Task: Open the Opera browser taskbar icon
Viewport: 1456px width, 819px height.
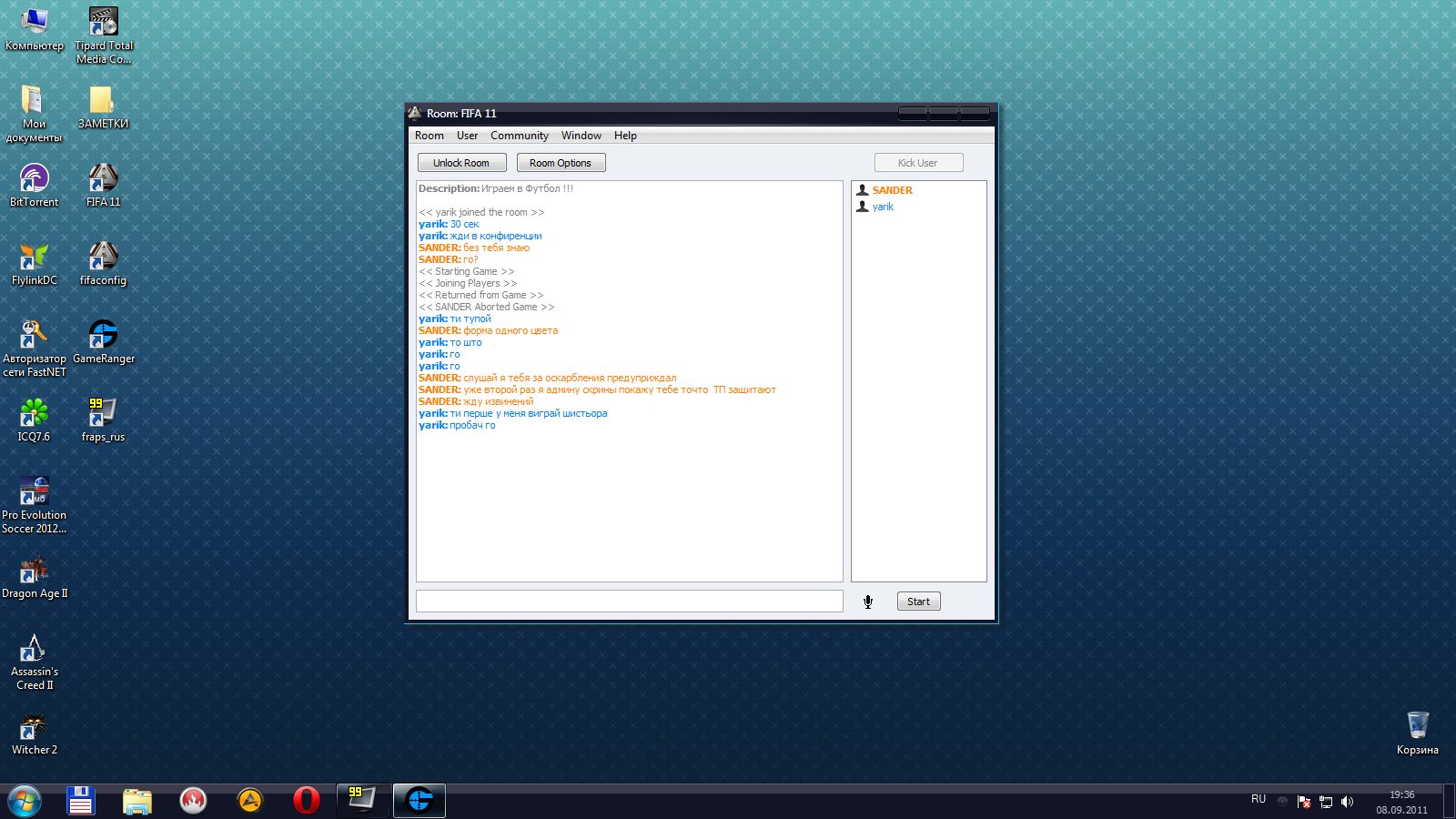Action: 307,801
